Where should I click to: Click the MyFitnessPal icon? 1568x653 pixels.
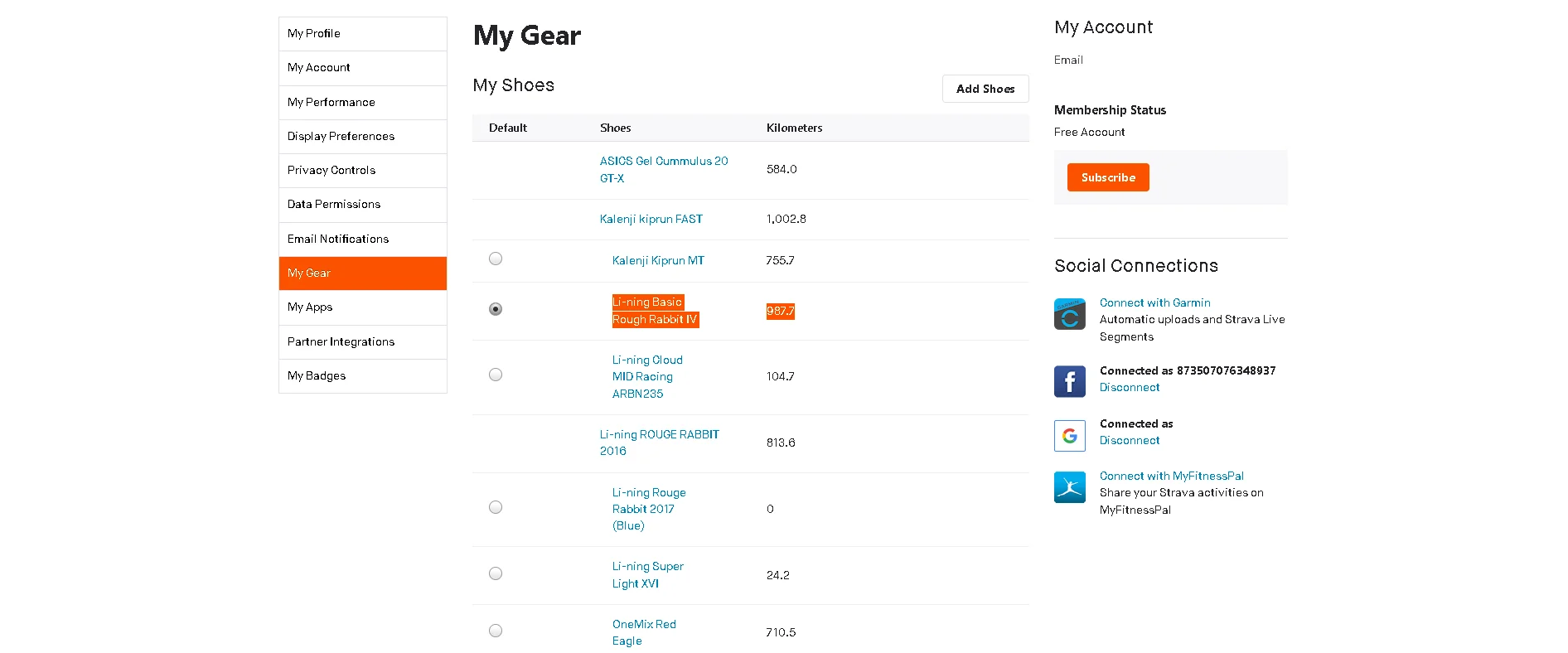pyautogui.click(x=1069, y=487)
